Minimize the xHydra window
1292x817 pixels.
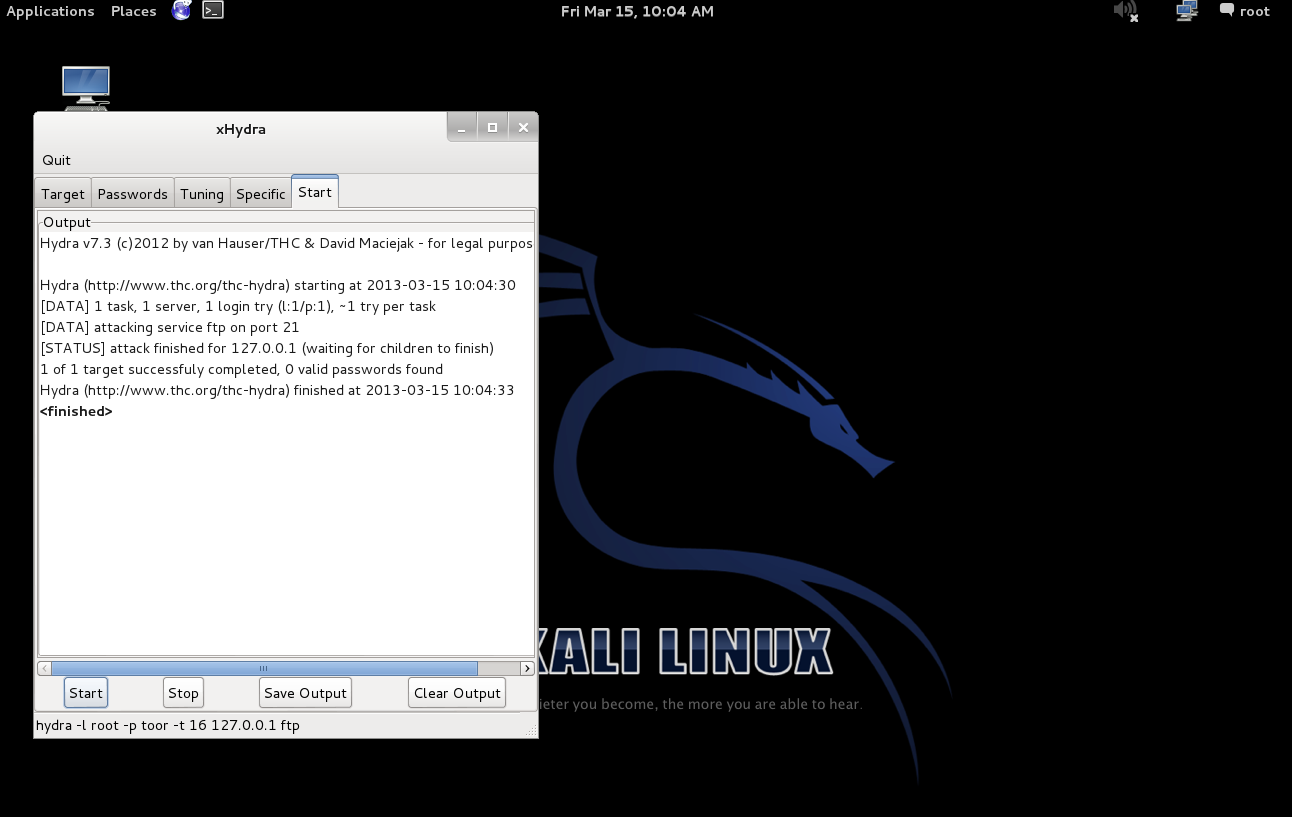tap(462, 127)
